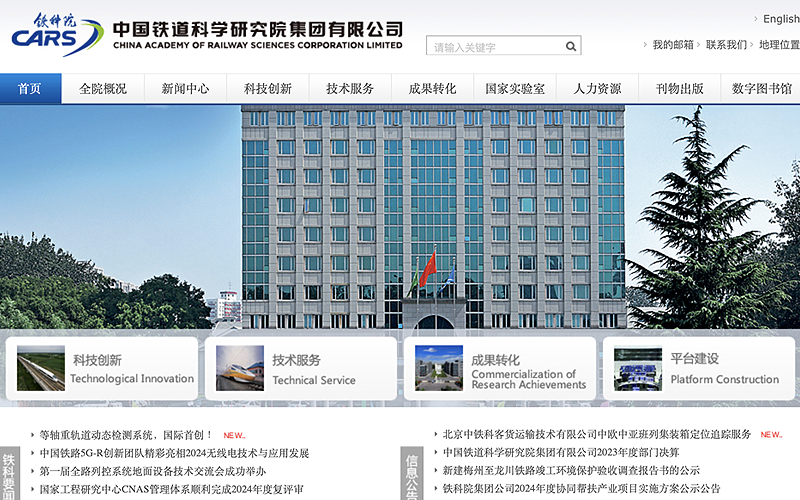The width and height of the screenshot is (800, 500).
Task: Click the Research Achievements campus thumbnail
Action: (x=439, y=368)
